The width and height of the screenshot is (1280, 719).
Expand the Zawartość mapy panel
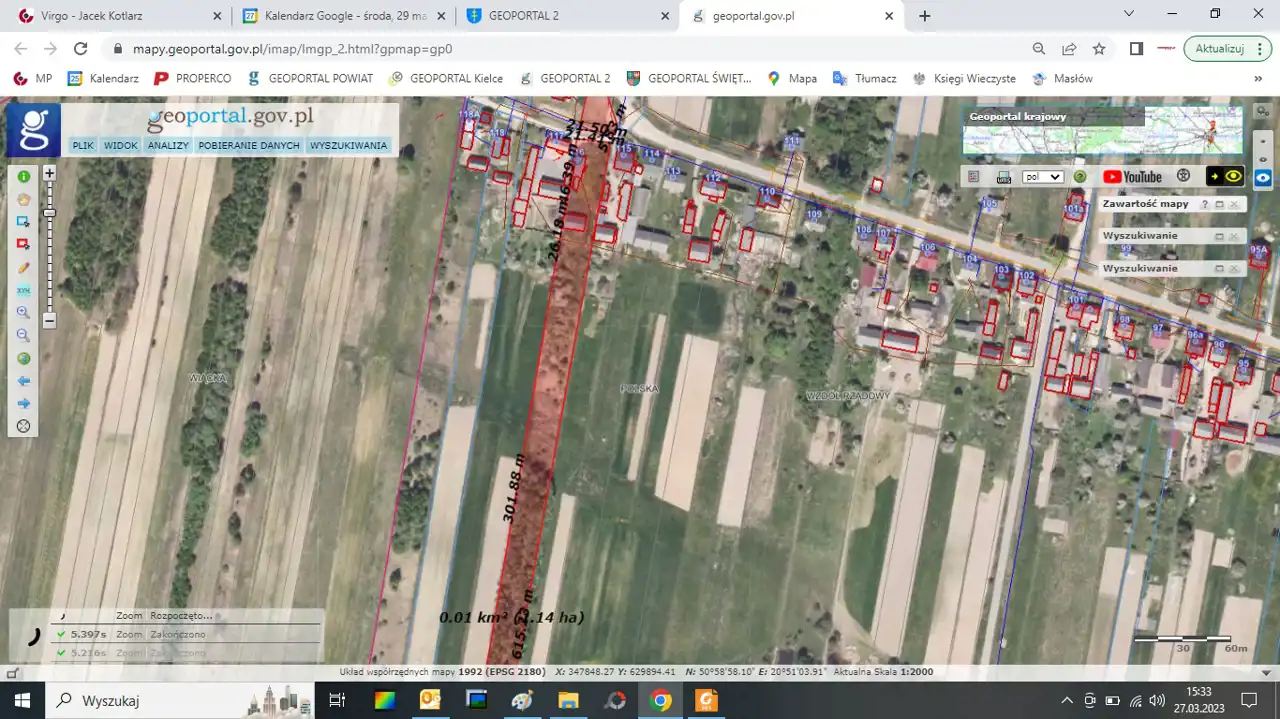click(x=1219, y=204)
